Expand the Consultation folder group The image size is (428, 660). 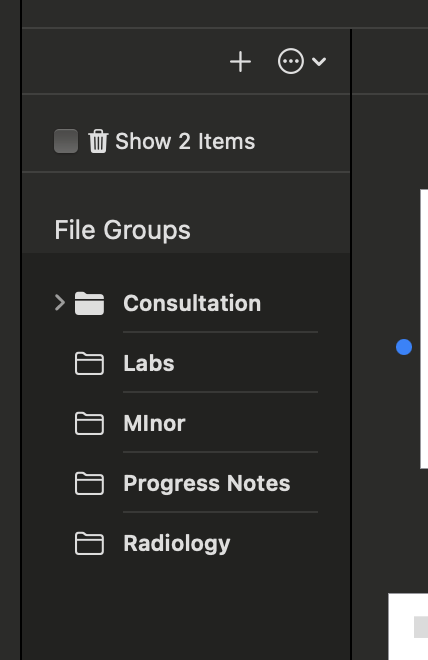tap(60, 303)
